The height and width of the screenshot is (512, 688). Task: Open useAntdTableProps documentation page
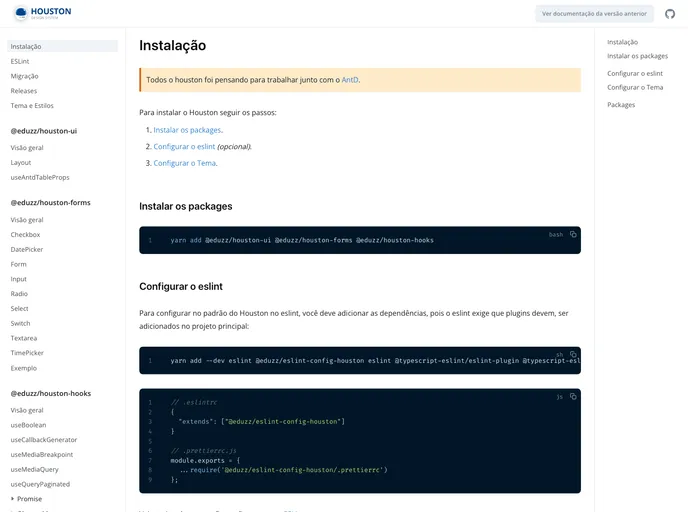tap(40, 177)
